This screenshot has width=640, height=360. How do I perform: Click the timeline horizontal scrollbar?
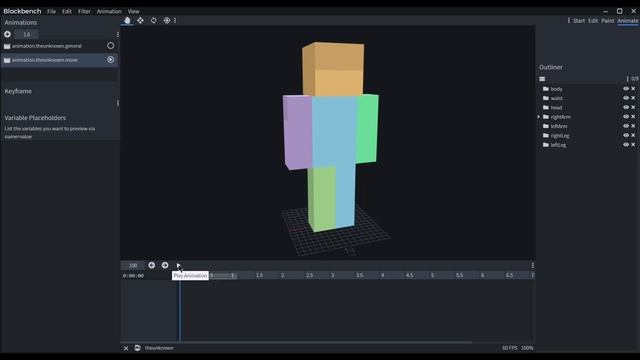coord(297,342)
